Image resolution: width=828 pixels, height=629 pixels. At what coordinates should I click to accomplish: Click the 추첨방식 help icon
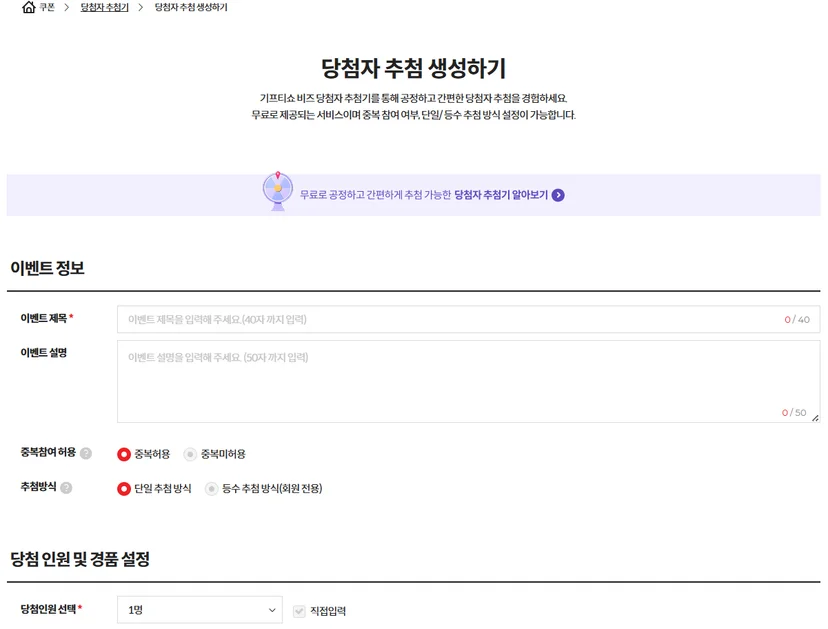pos(66,487)
